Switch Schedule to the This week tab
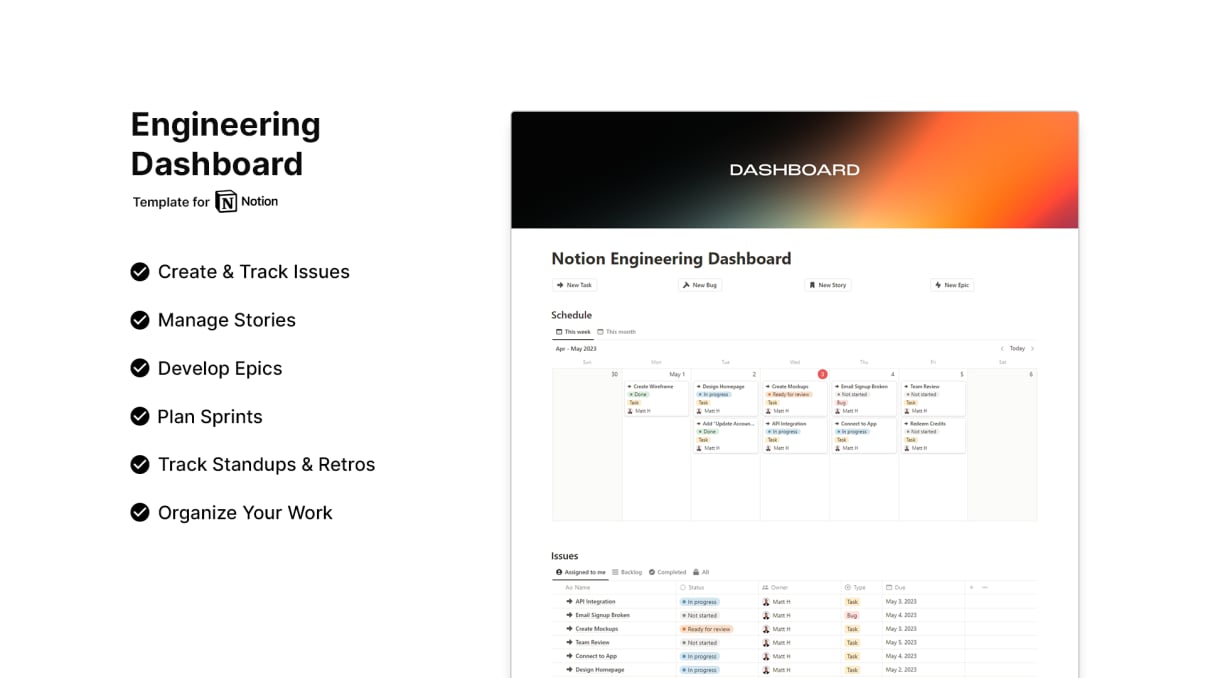The image size is (1205, 678). (573, 332)
